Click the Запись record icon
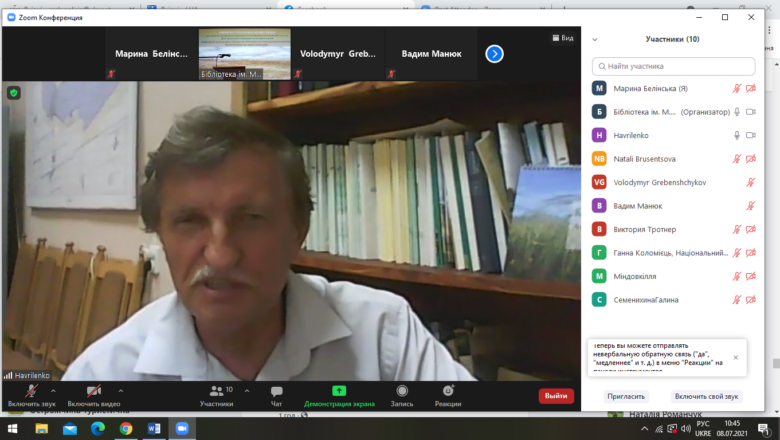 coord(402,391)
